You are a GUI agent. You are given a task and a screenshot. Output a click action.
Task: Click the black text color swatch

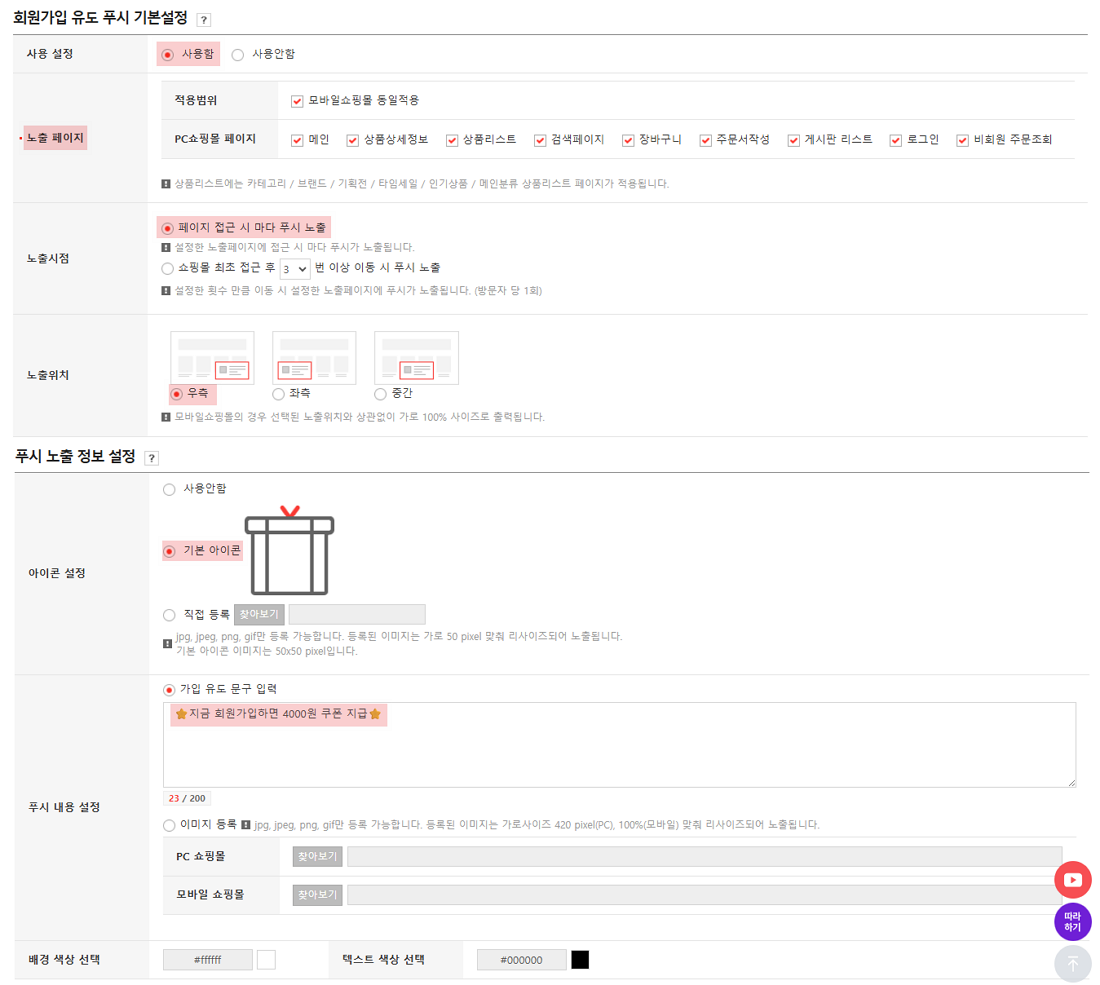click(580, 960)
